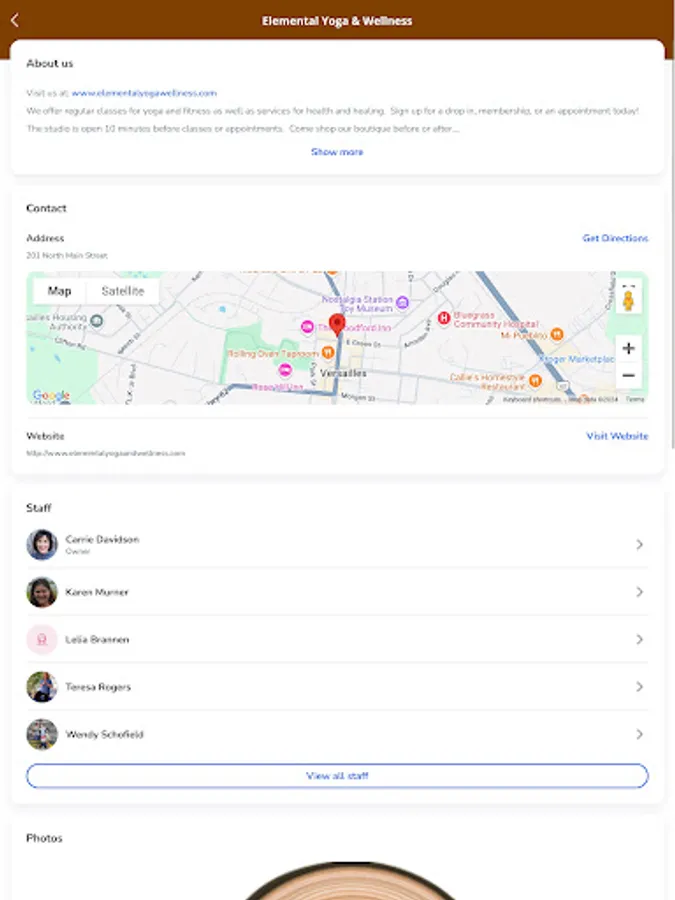Expand Lelia Brannen row chevron

point(639,639)
